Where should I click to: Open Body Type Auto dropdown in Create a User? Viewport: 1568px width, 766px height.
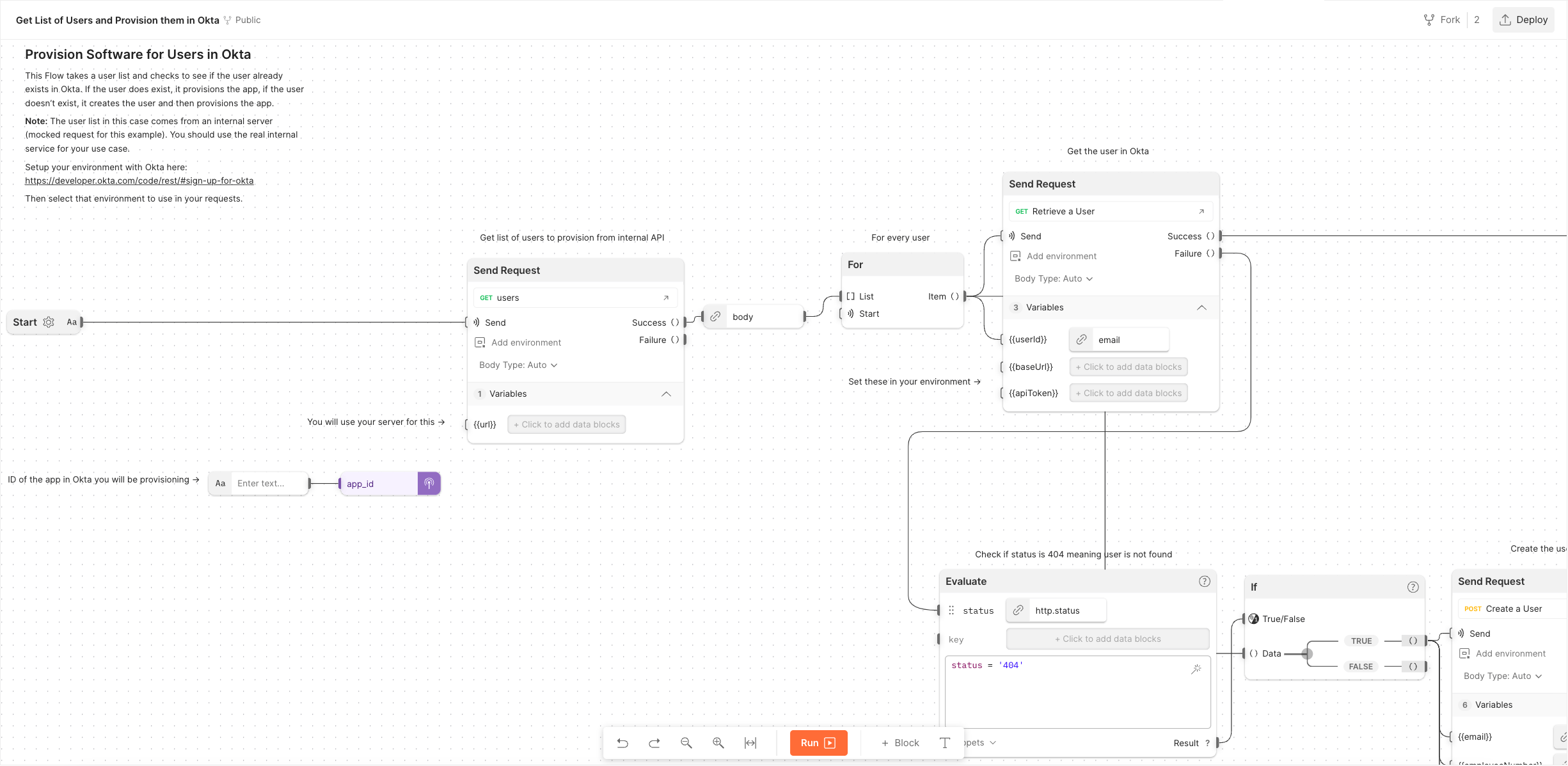click(x=1503, y=676)
